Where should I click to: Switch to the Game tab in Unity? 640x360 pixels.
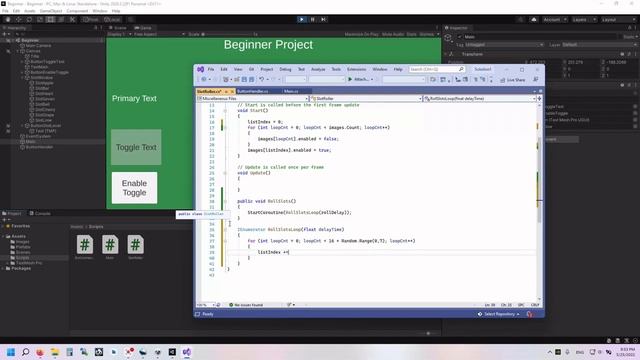[143, 28]
